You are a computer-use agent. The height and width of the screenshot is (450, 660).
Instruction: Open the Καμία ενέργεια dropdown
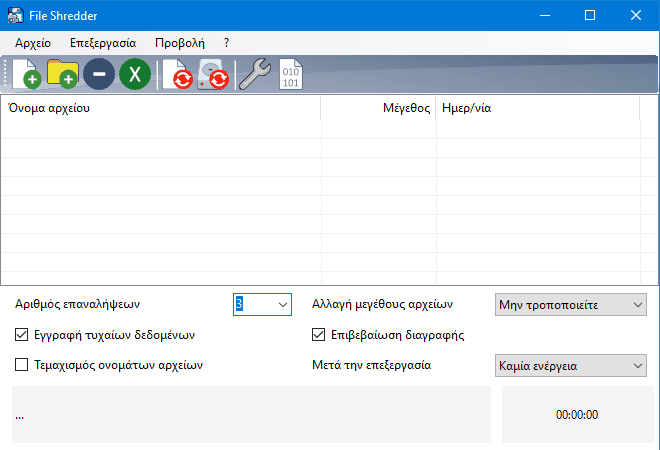(571, 365)
